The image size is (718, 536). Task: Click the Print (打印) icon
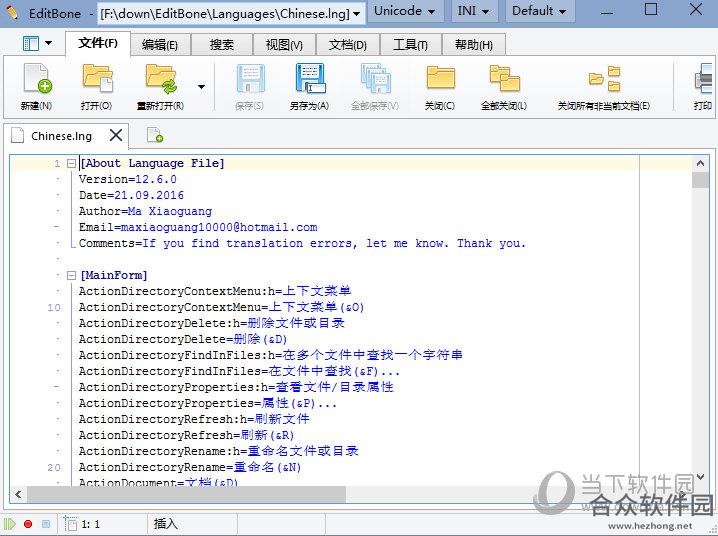[x=705, y=79]
